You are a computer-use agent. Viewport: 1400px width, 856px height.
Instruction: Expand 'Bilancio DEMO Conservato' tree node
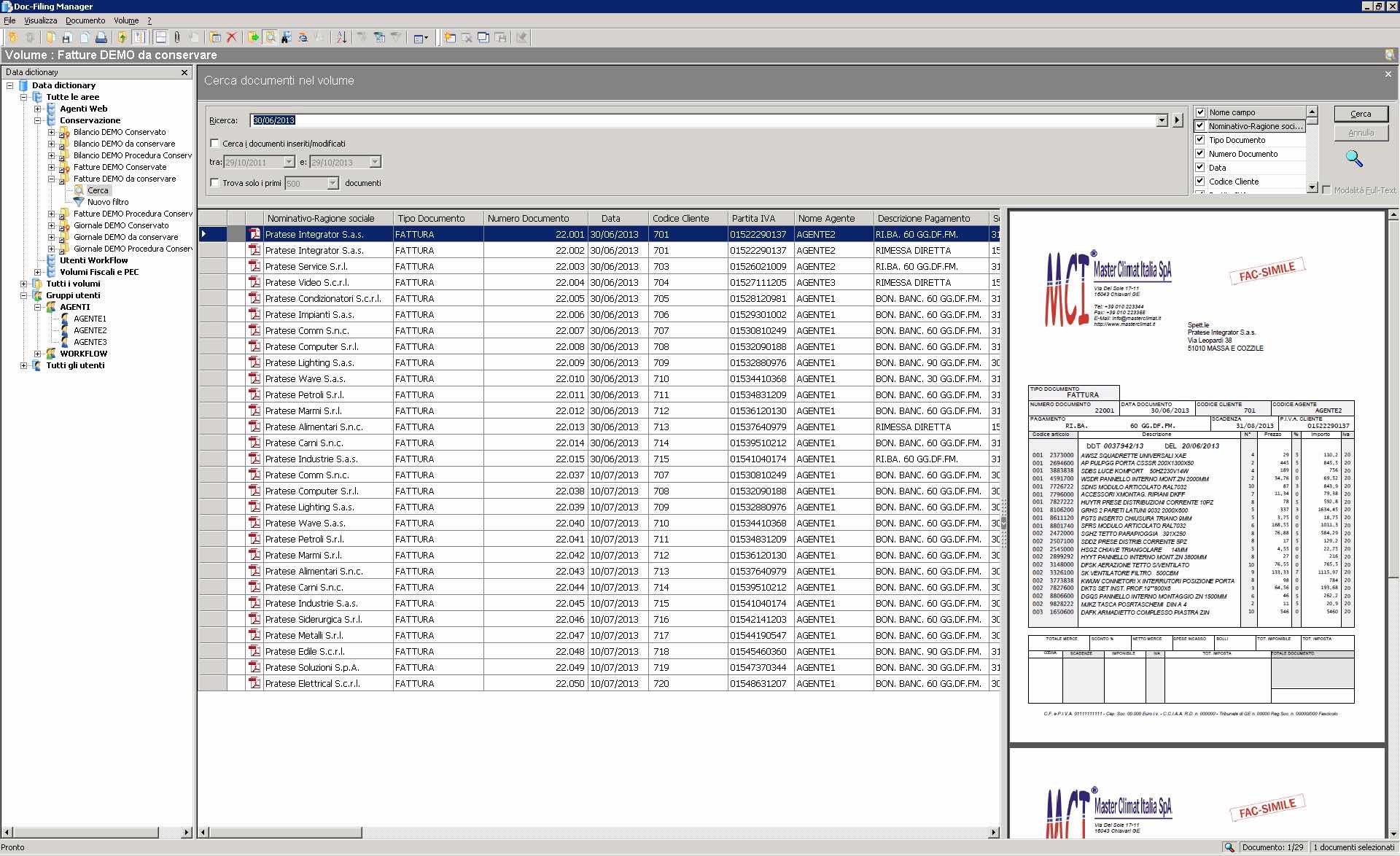coord(51,132)
